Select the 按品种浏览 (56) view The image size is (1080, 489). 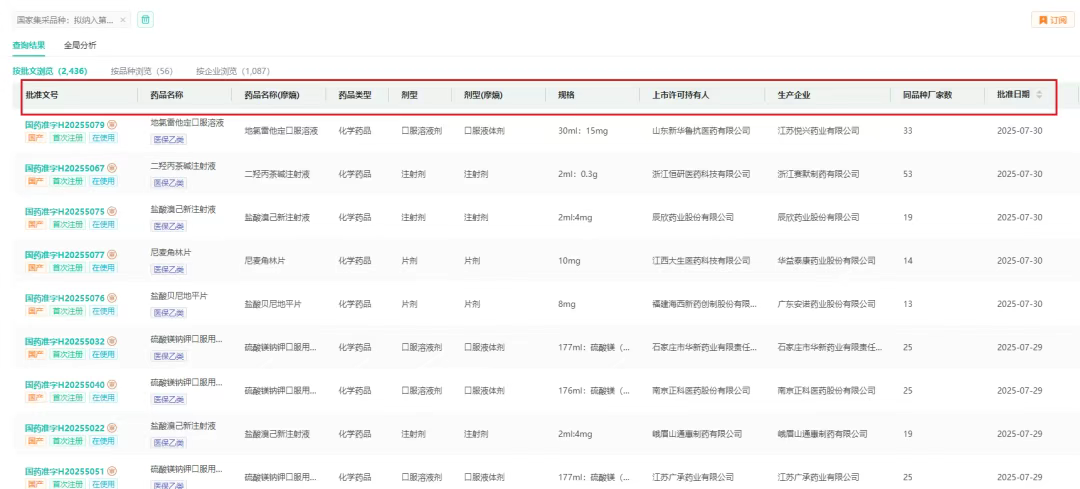click(142, 71)
